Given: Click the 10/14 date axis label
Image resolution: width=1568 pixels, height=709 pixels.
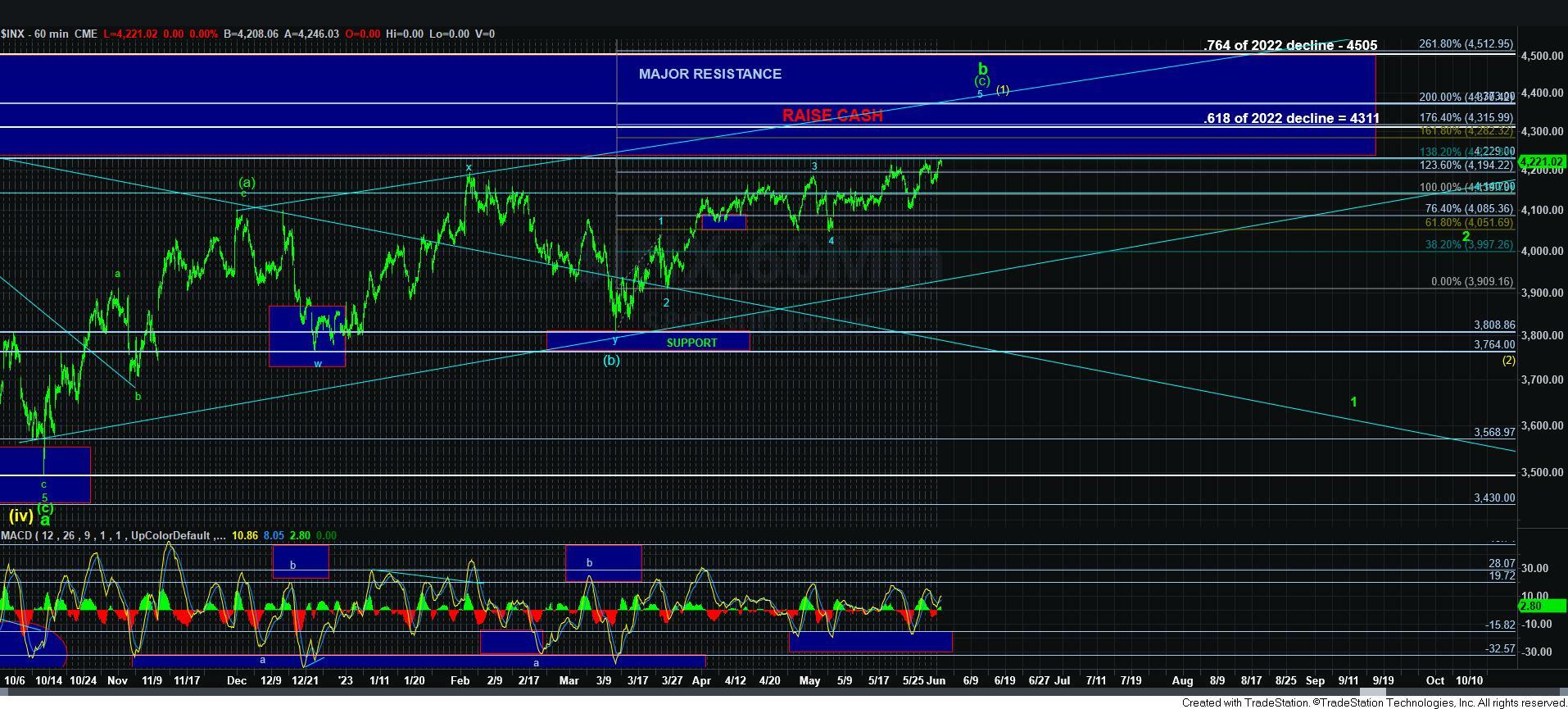Looking at the screenshot, I should click(48, 680).
